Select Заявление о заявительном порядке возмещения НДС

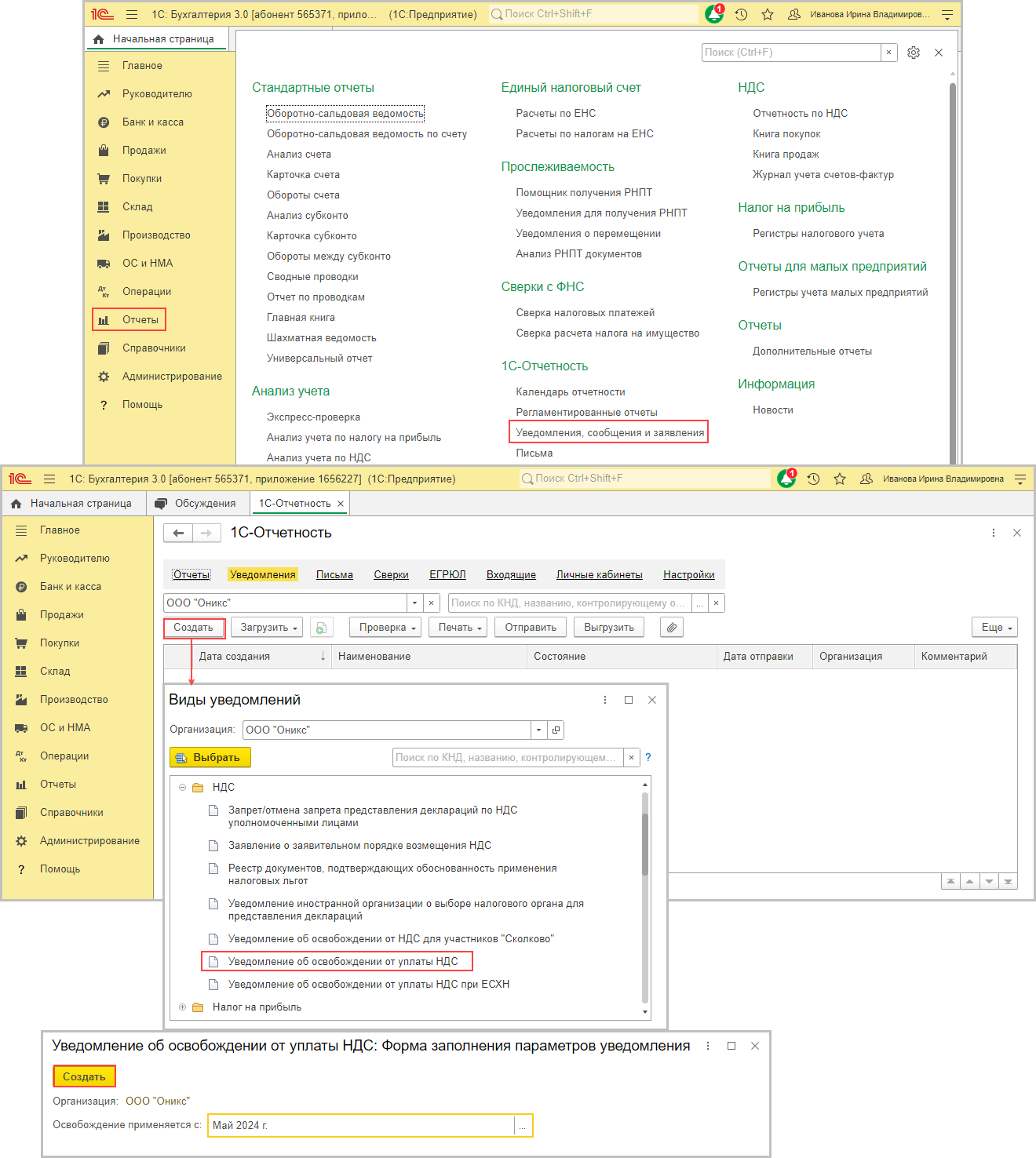359,846
